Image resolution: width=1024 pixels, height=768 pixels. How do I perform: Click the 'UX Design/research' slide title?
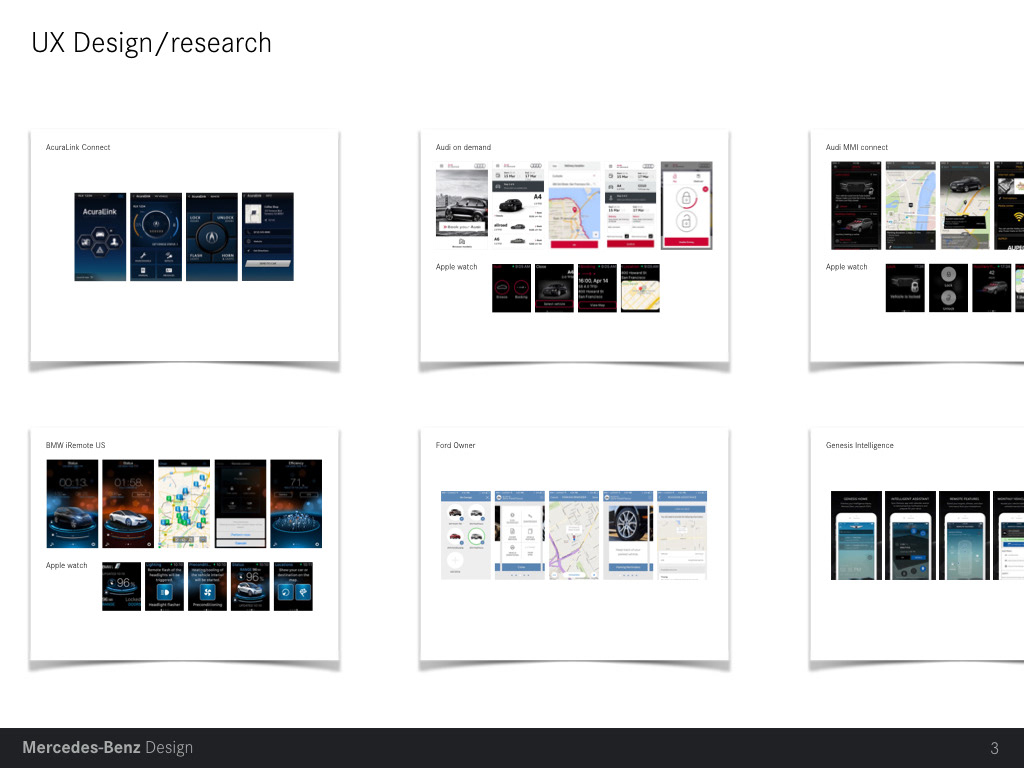(x=151, y=43)
